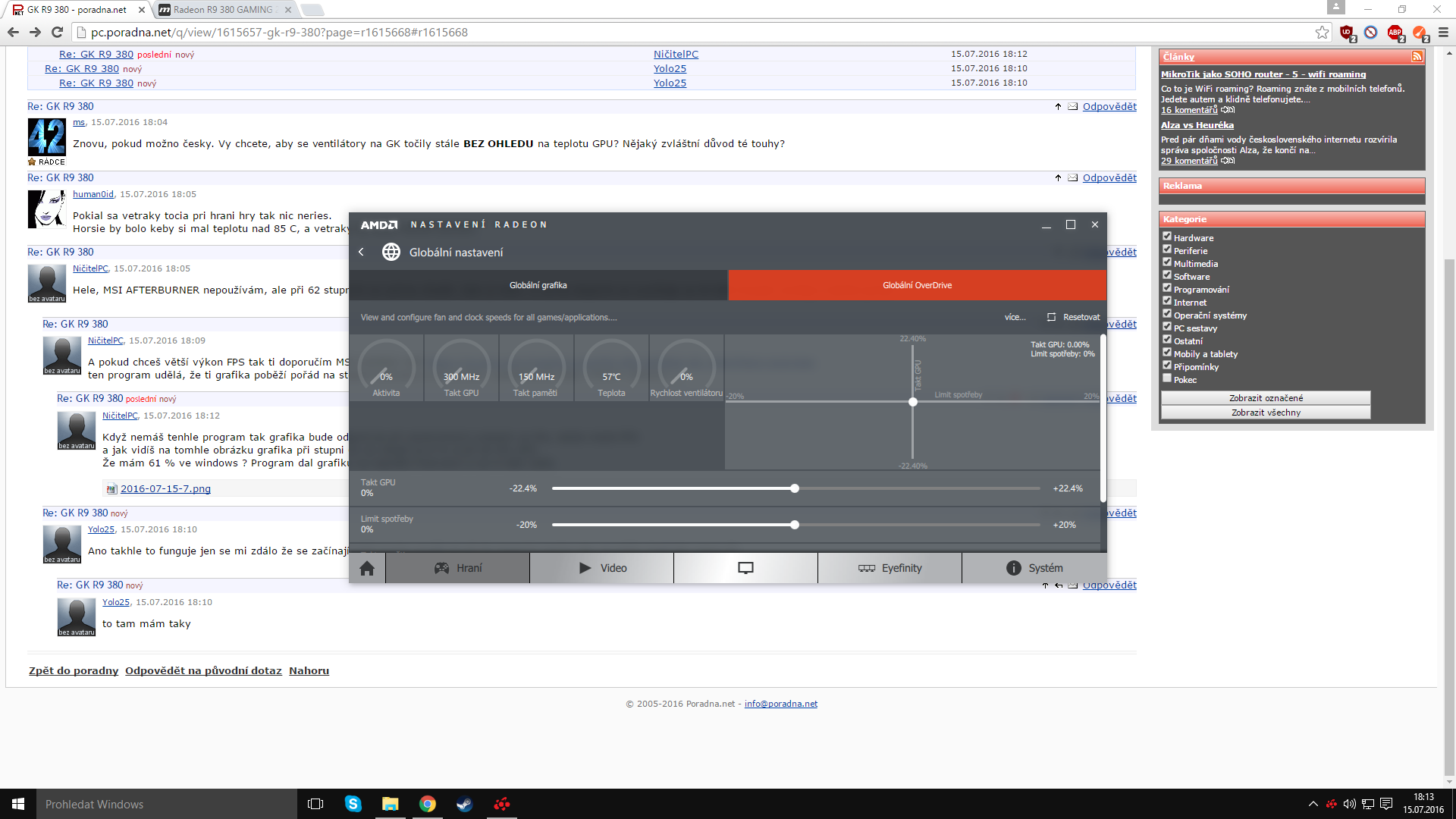Show hidden system tray icons
Viewport: 1456px width, 819px height.
coord(1313,804)
